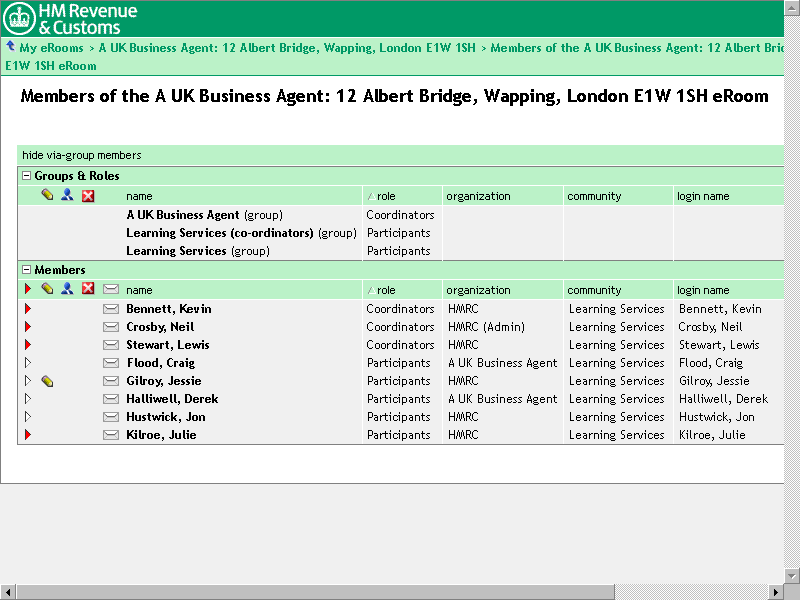Click envelope icon next to Flood, Craig
Image resolution: width=800 pixels, height=600 pixels.
110,363
